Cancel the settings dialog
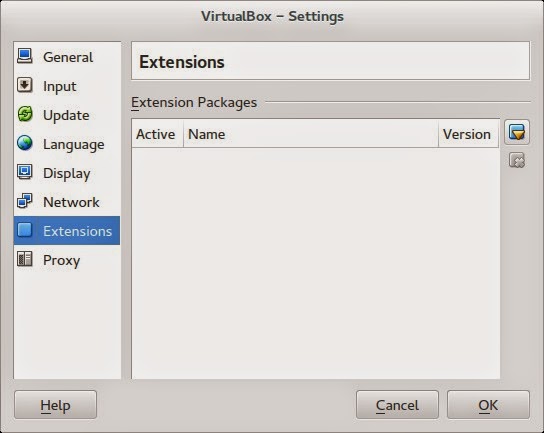 [x=397, y=405]
